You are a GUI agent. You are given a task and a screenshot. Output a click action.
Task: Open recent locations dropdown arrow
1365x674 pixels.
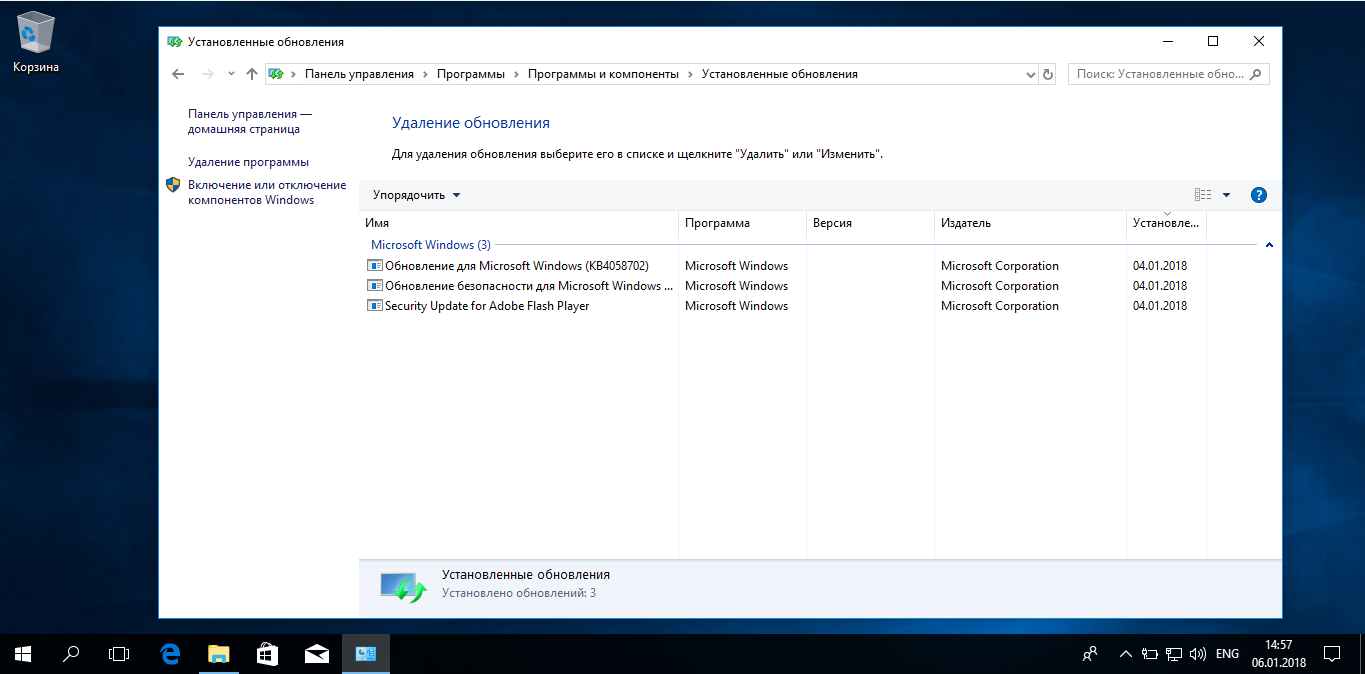click(x=231, y=74)
